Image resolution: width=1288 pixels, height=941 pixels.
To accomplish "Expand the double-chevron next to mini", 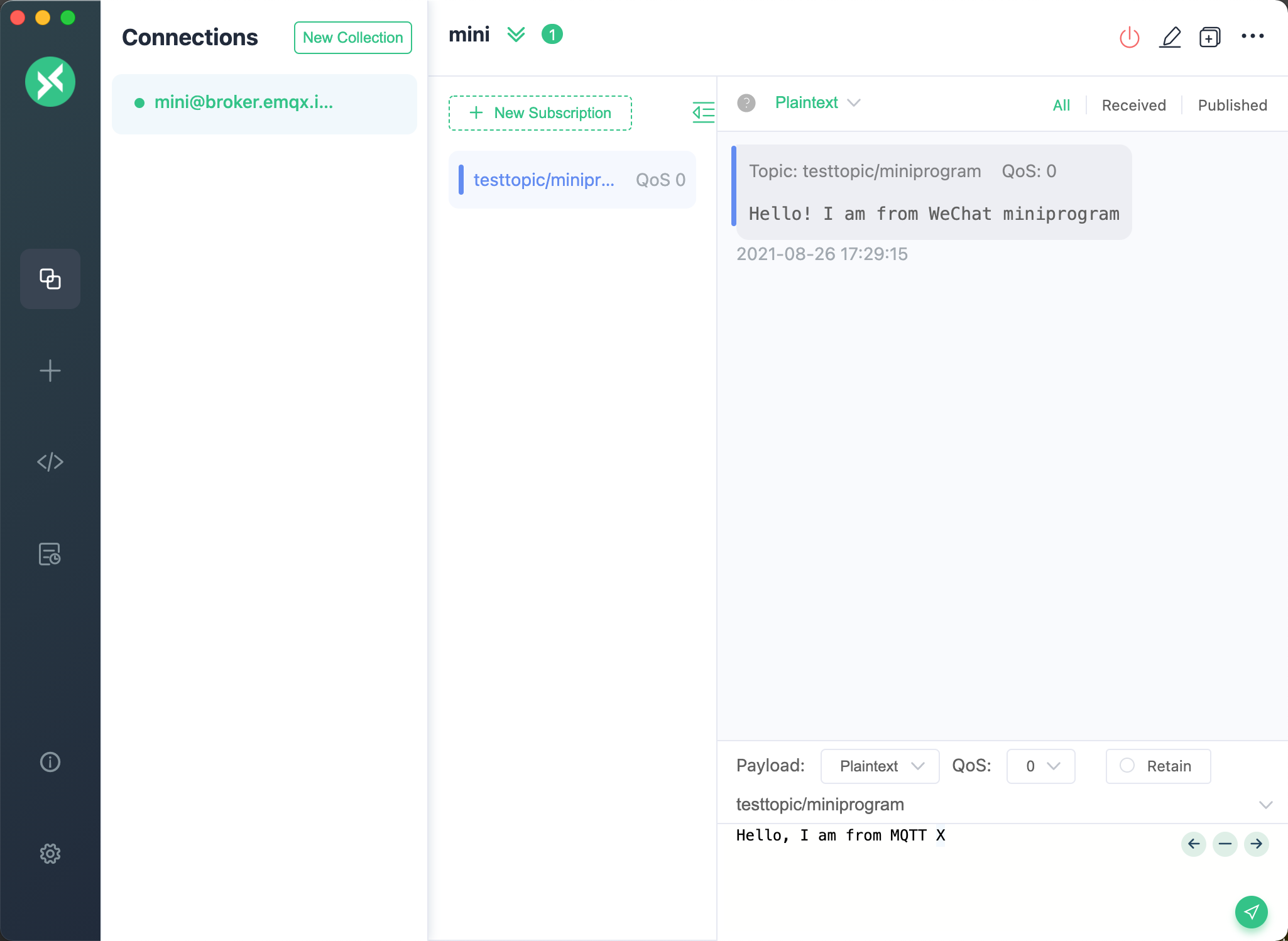I will 516,35.
